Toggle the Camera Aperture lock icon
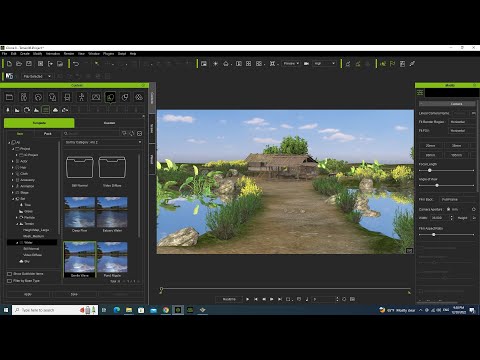The width and height of the screenshot is (480, 360). click(x=448, y=209)
